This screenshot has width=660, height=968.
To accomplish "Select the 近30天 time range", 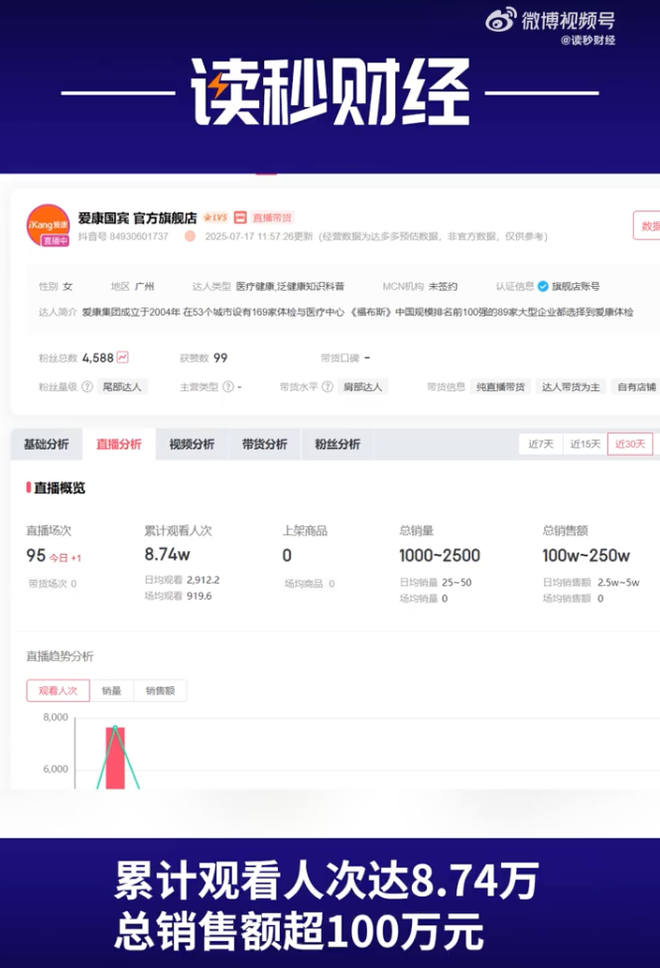I will [630, 444].
